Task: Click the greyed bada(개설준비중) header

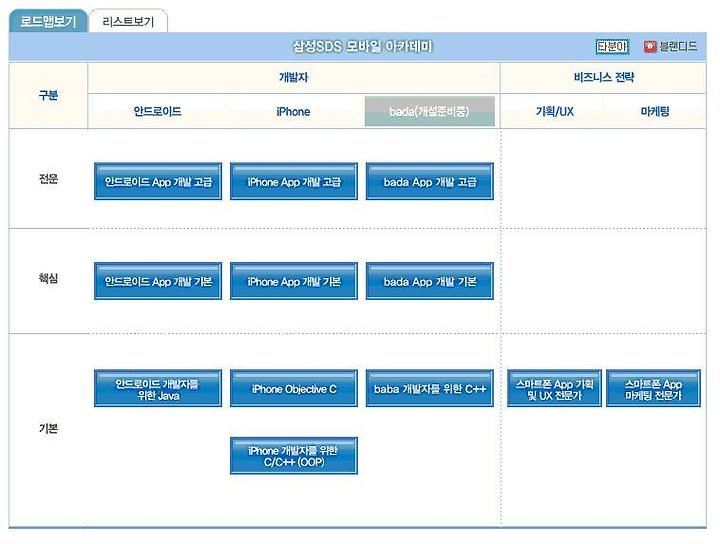Action: click(x=430, y=111)
